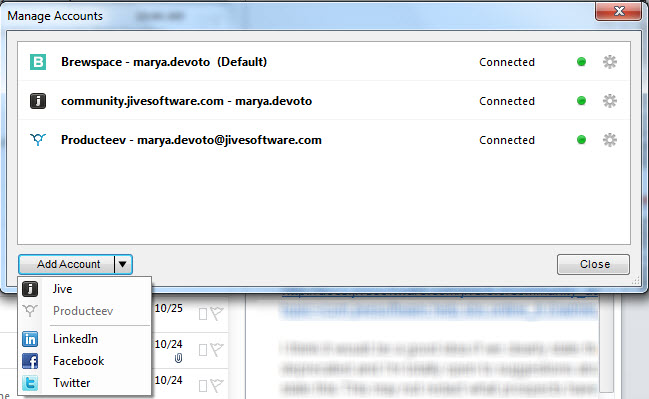
Task: Flag the 10/24 message with the attachment
Action: coord(216,350)
